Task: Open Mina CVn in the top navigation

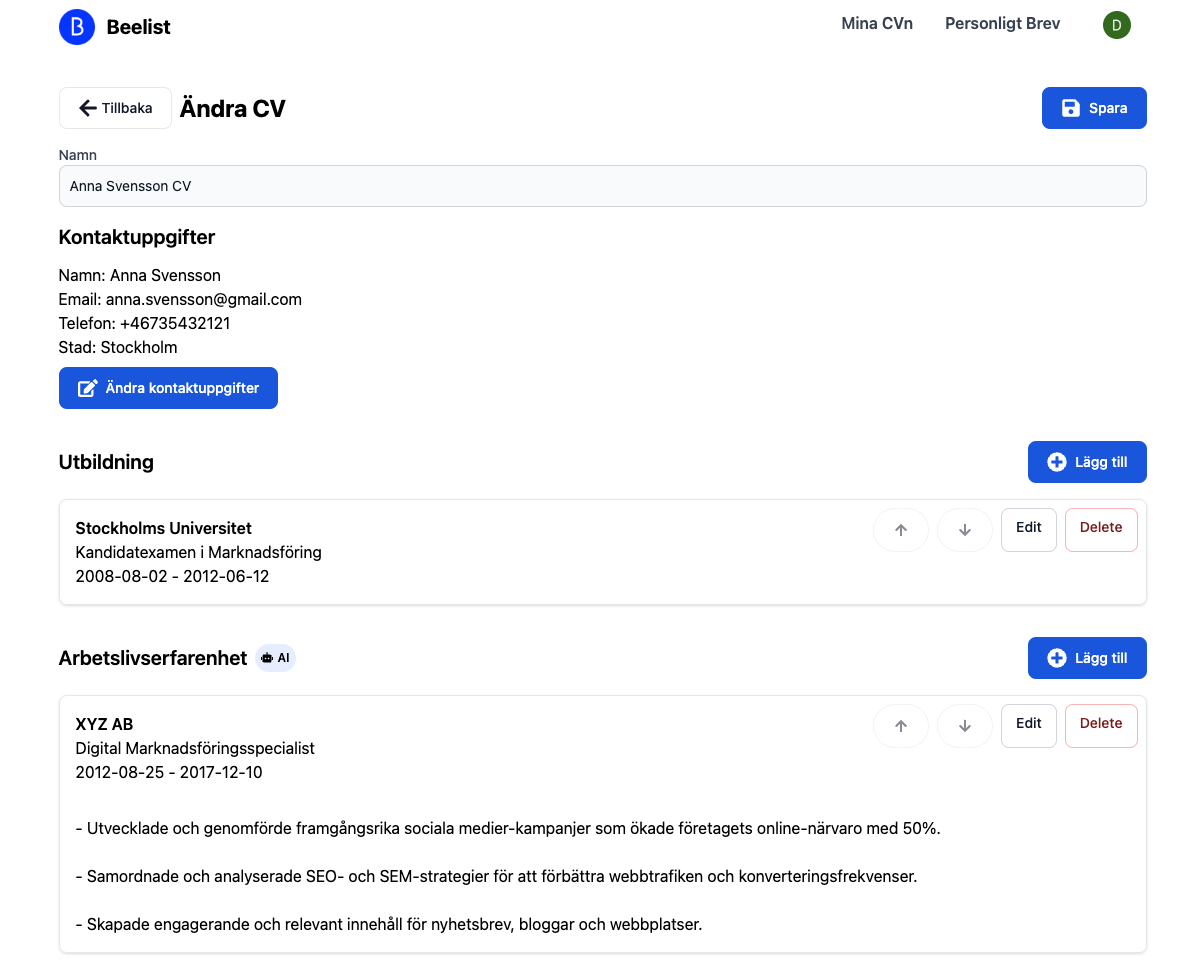Action: 877,23
